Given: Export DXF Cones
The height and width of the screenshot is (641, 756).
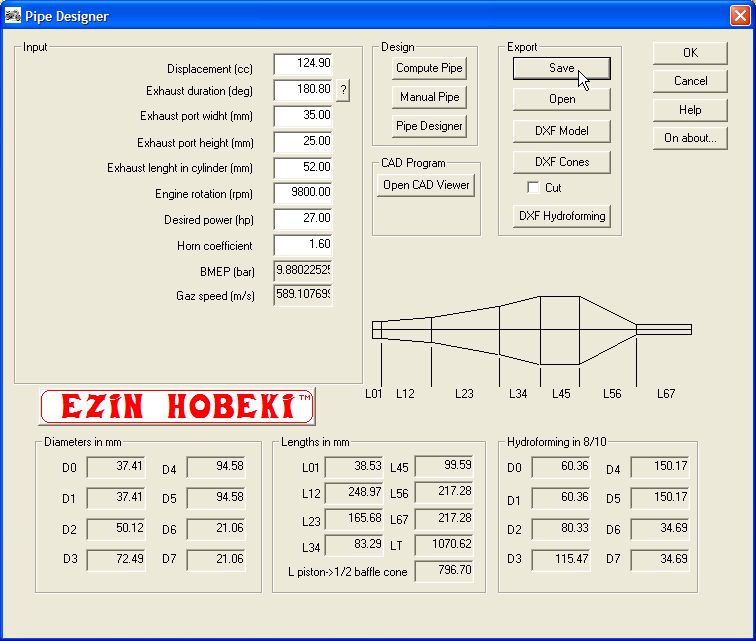Looking at the screenshot, I should click(x=561, y=162).
